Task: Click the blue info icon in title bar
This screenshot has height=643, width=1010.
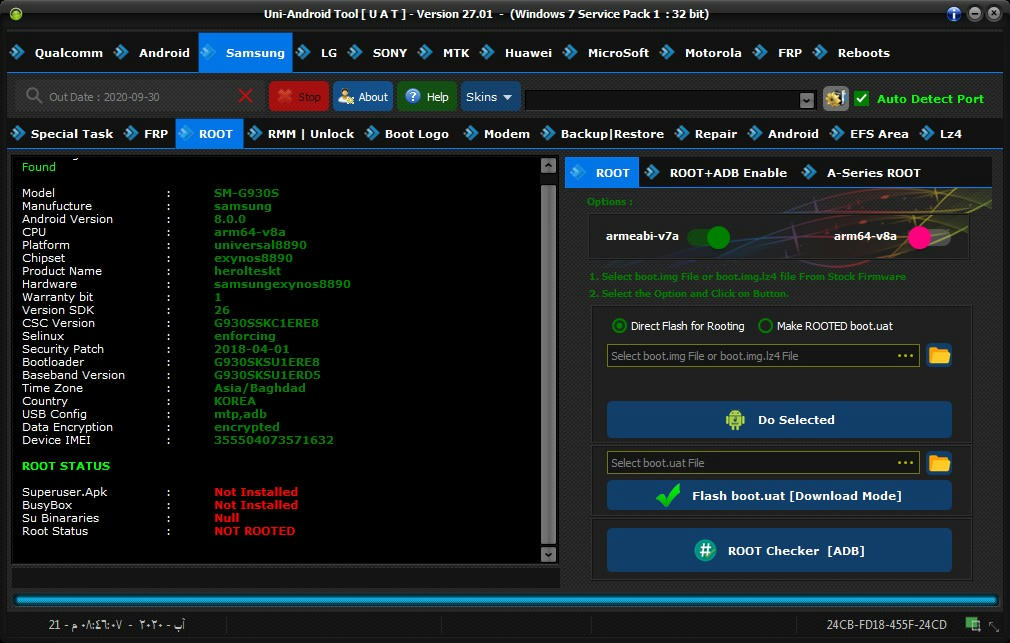Action: [954, 14]
